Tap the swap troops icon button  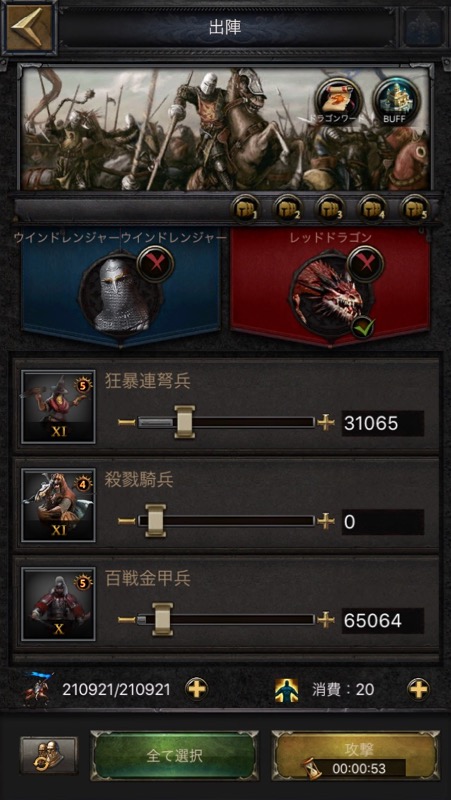click(x=48, y=755)
